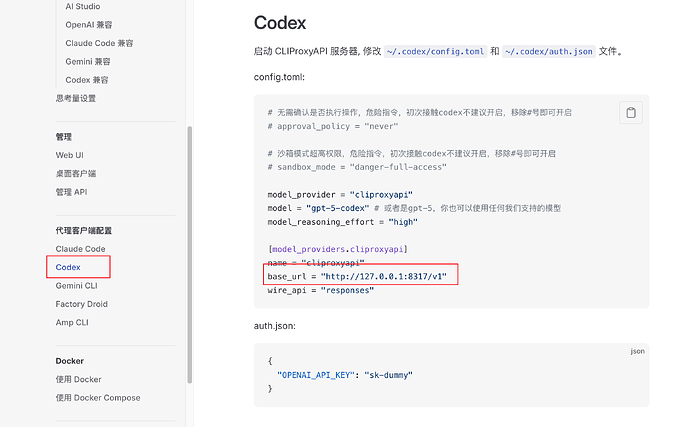Open the Claude Code 兼容 sidebar page
690x427 pixels.
tap(99, 43)
